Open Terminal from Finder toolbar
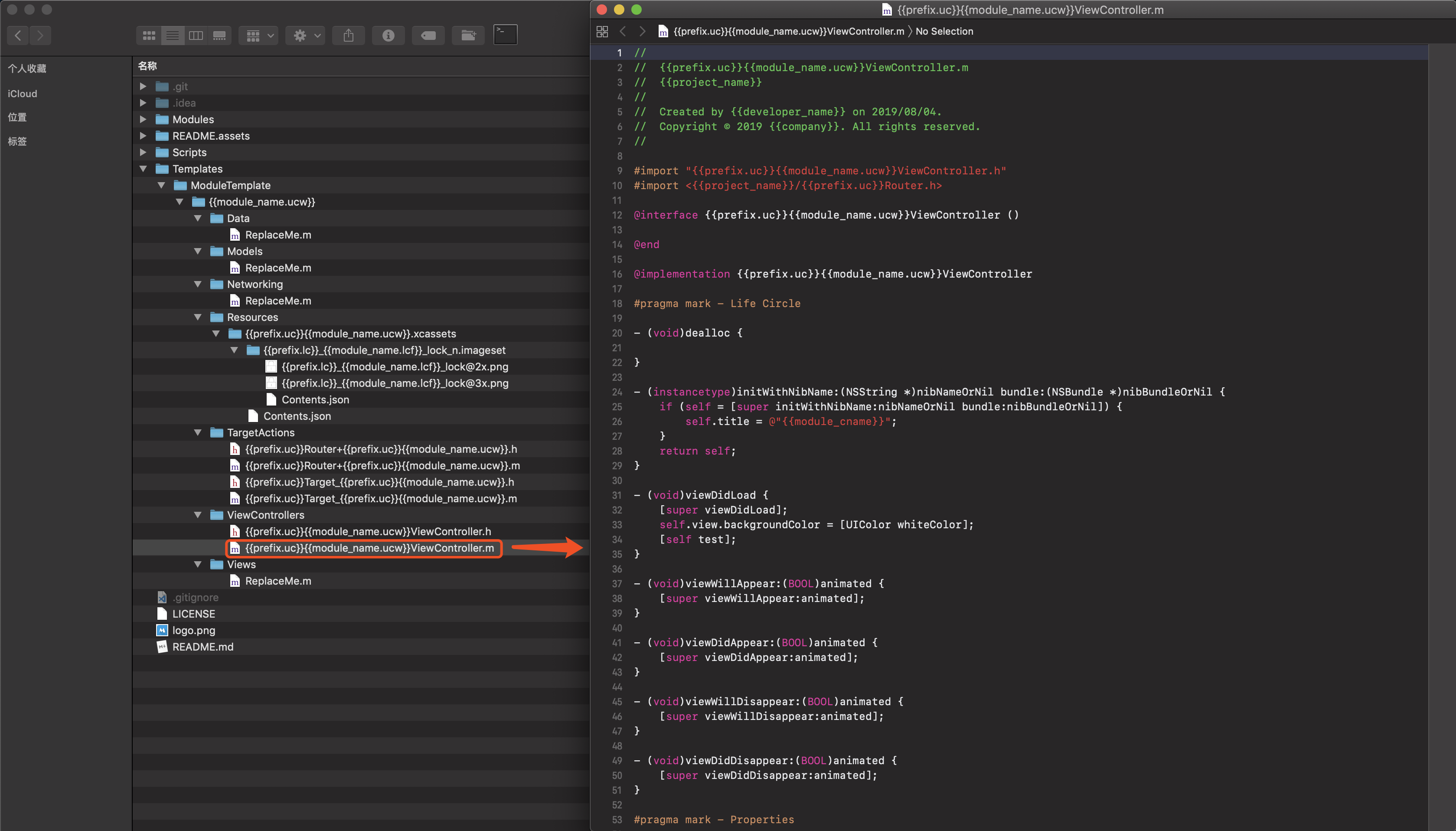The width and height of the screenshot is (1456, 831). 505,34
